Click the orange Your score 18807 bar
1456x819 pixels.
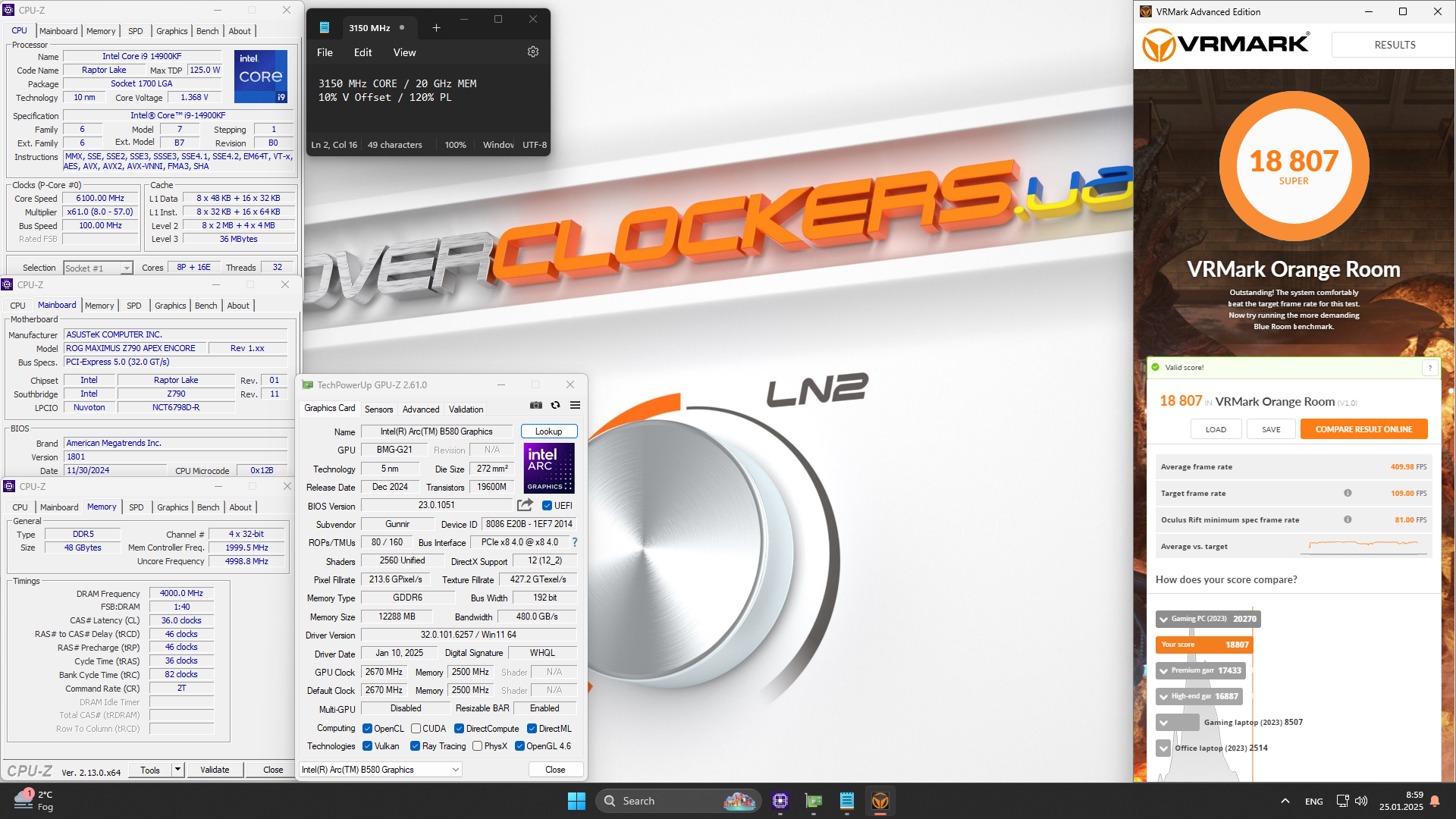tap(1204, 645)
